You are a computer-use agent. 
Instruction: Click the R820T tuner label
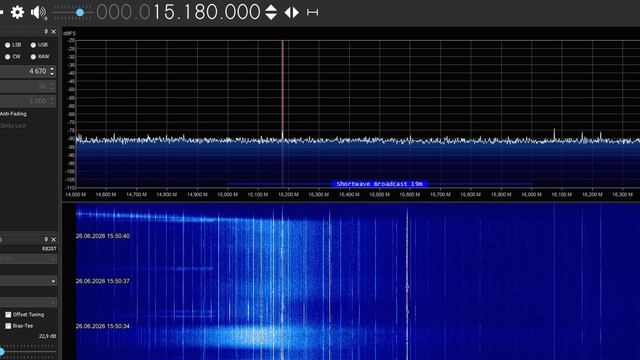[x=49, y=249]
